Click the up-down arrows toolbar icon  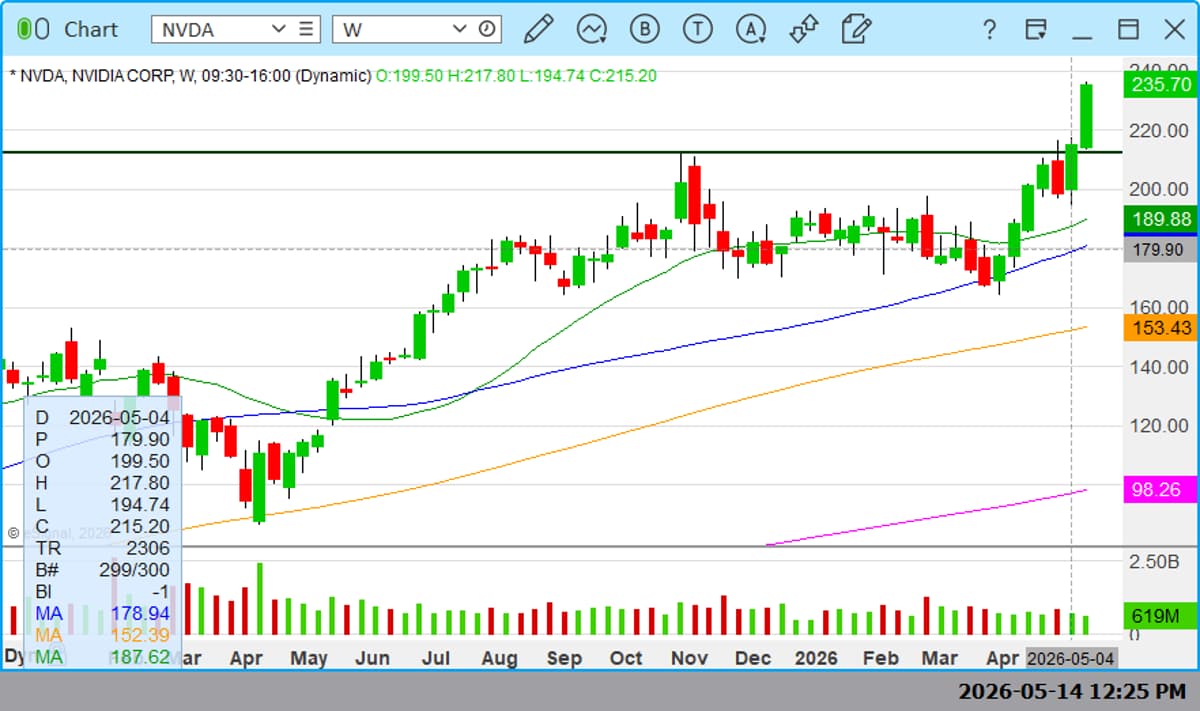pyautogui.click(x=803, y=29)
